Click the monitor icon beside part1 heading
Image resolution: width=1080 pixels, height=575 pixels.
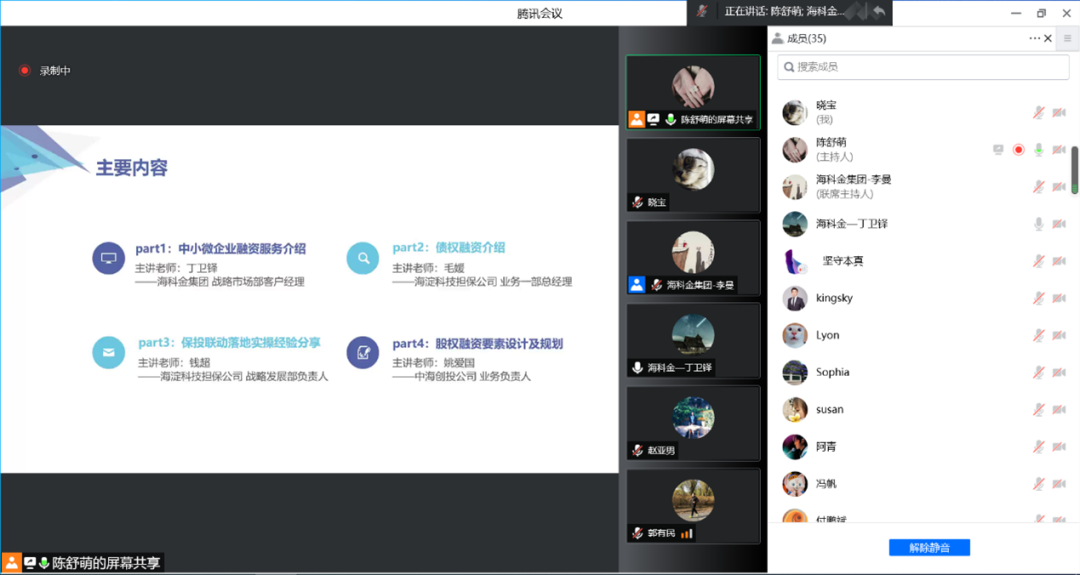point(108,258)
